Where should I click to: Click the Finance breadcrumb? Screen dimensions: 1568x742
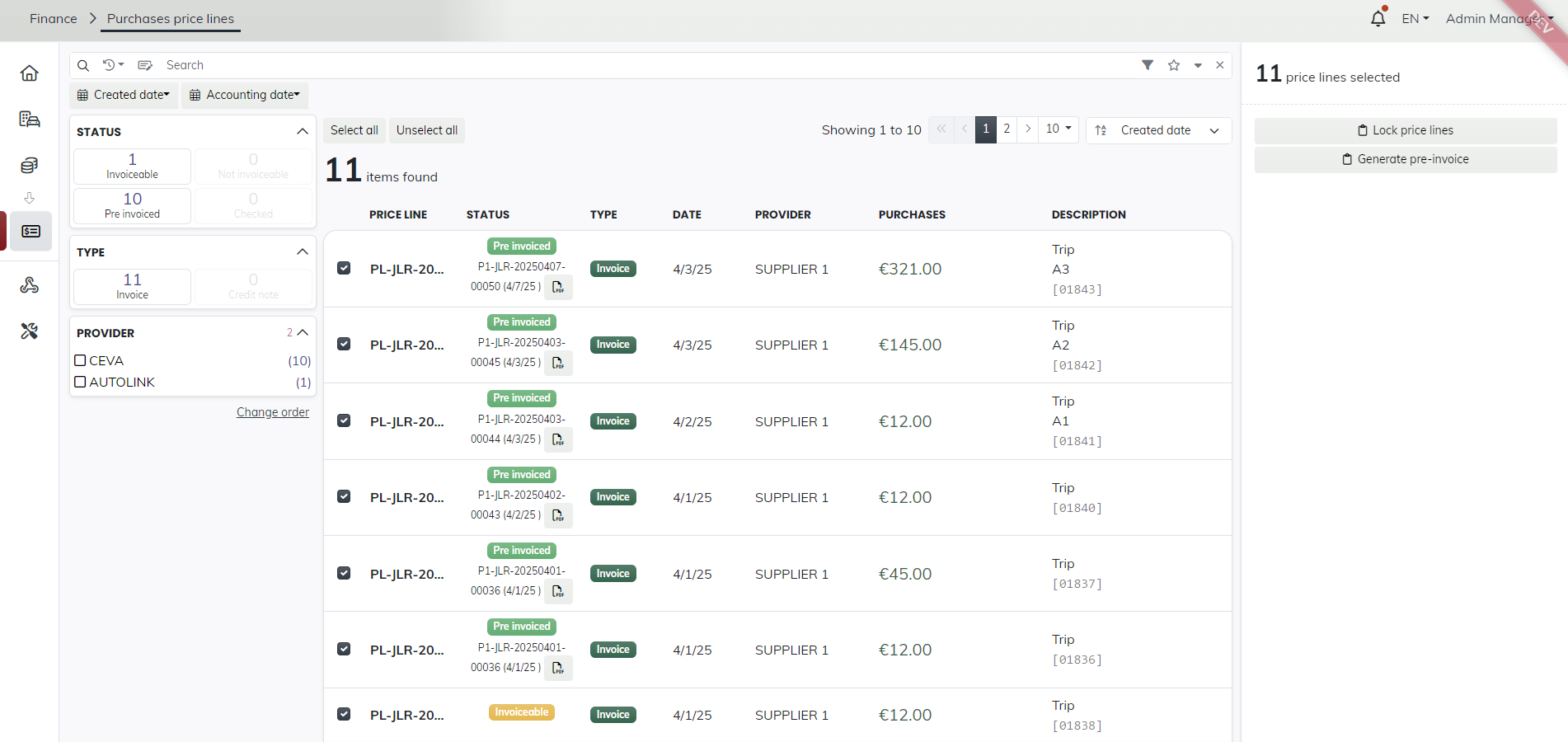click(x=54, y=18)
